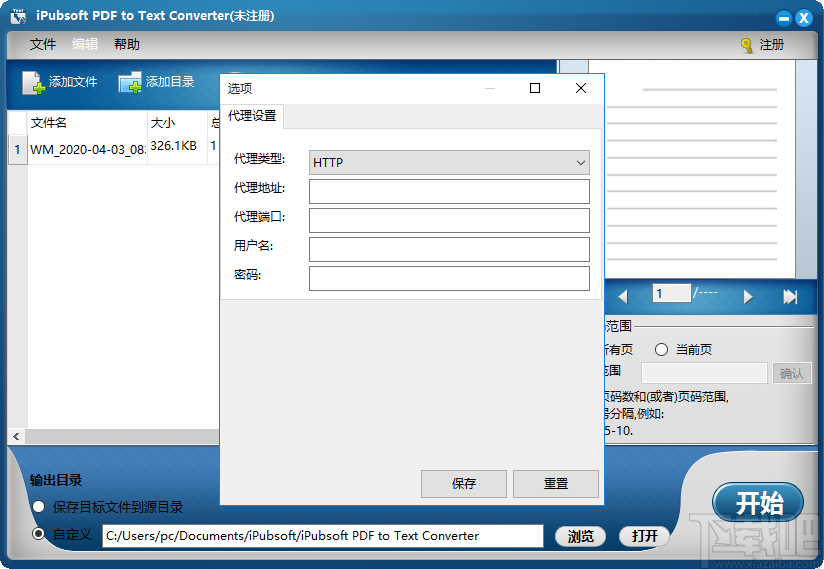Viewport: 824px width, 569px height.
Task: Click the file list left scroll arrow
Action: point(17,436)
